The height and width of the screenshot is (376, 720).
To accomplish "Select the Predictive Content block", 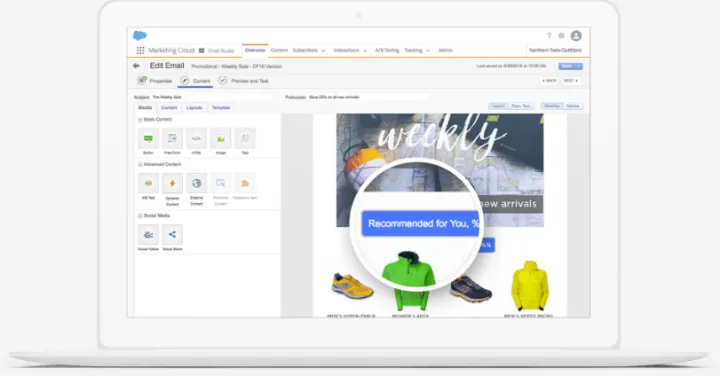I will pos(221,184).
